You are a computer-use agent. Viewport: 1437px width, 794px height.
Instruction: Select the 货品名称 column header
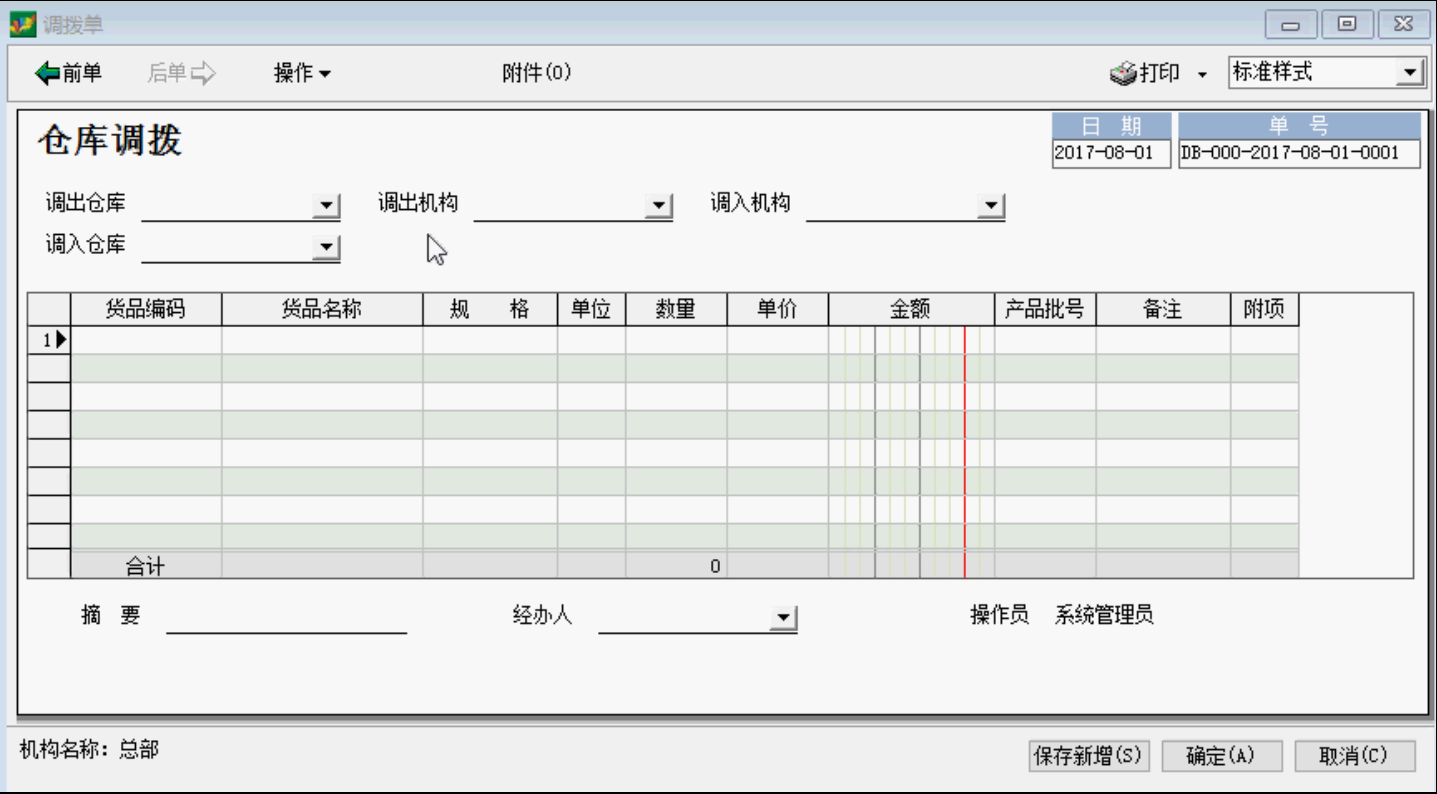(322, 310)
